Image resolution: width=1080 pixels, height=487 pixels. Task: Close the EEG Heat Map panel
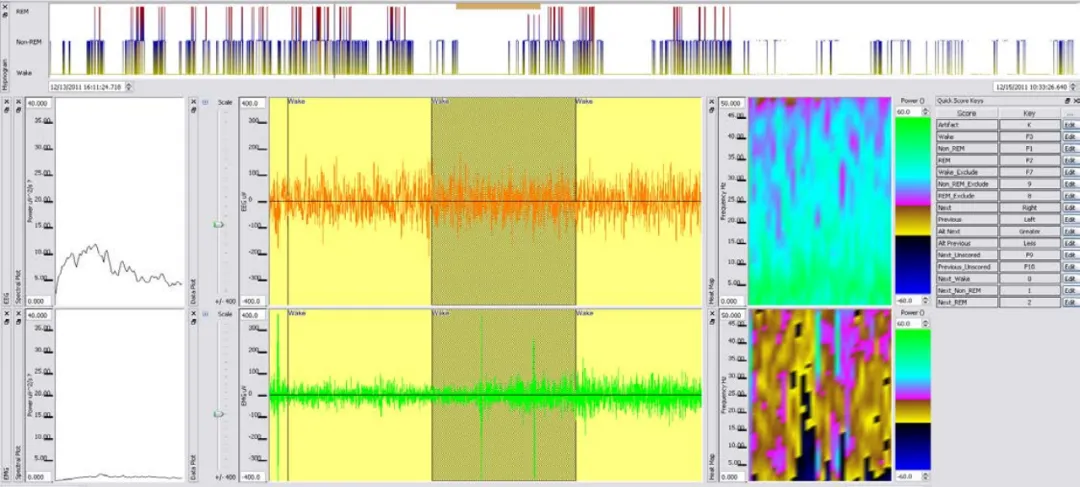point(710,101)
